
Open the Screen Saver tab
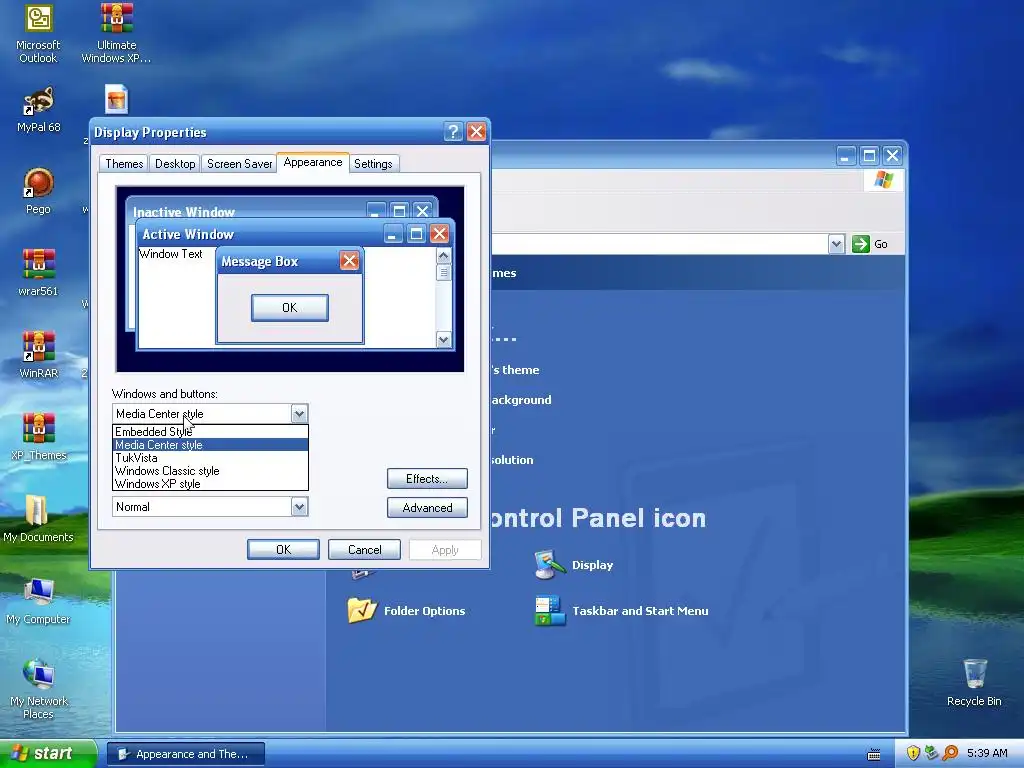[239, 164]
